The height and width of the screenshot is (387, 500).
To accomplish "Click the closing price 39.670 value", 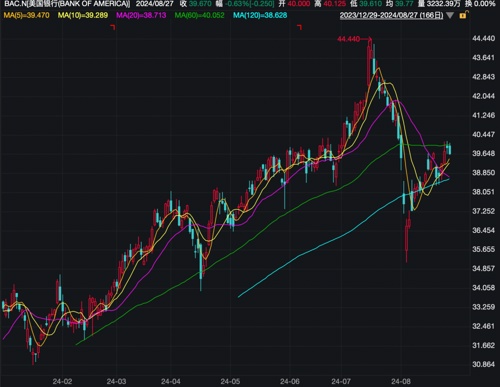I will [200, 4].
